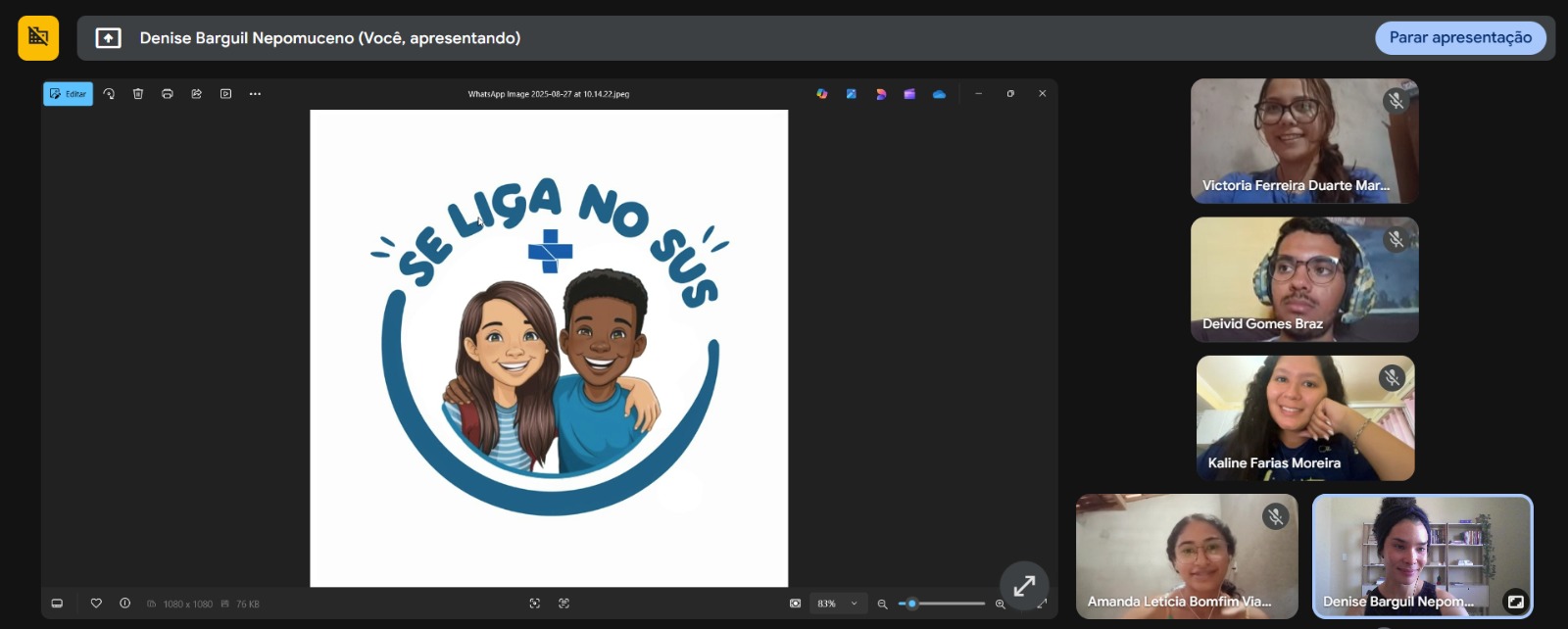Minimize the Photos window
This screenshot has width=1568, height=629.
tap(978, 94)
